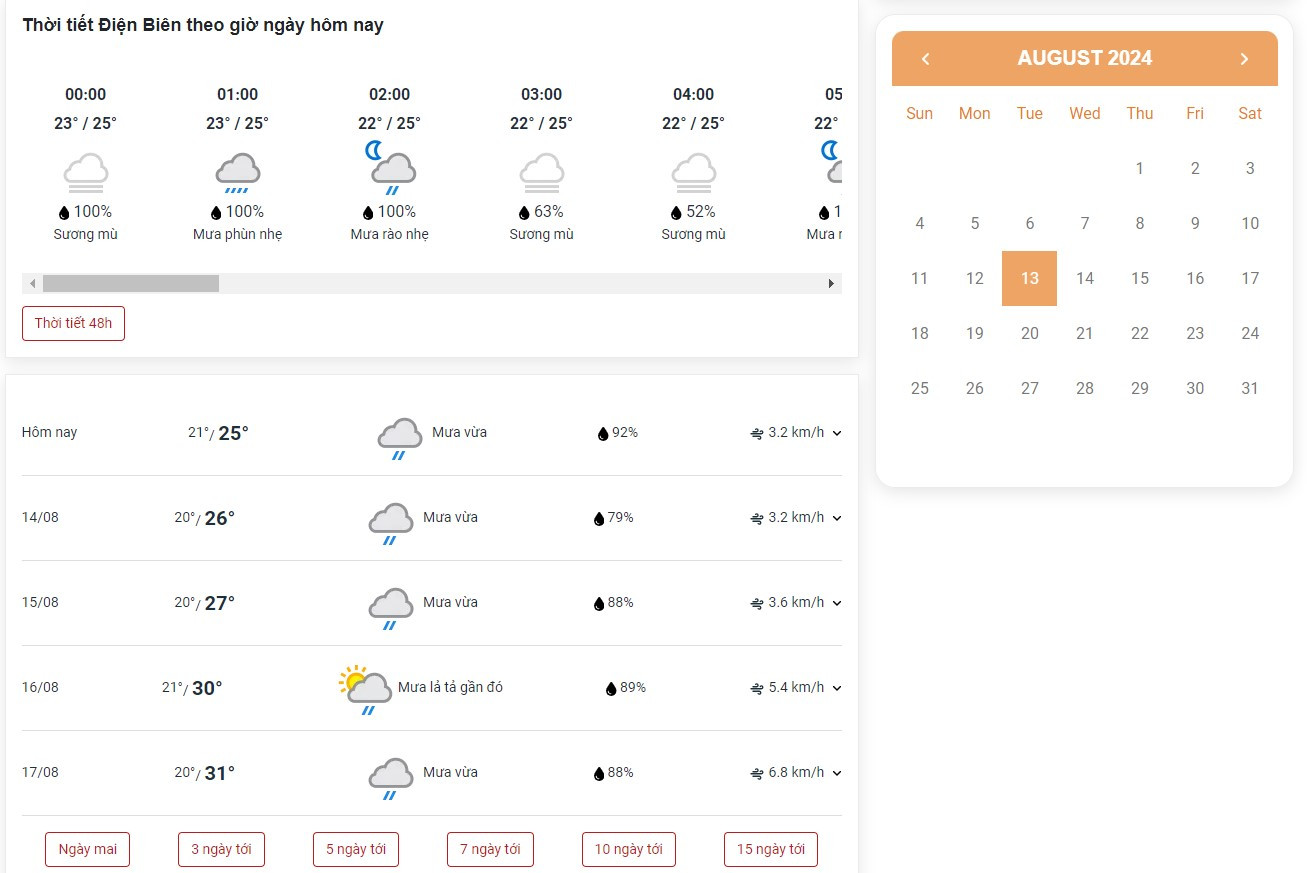Click the 23° / 25° temperature at 00:00
The width and height of the screenshot is (1307, 873).
(86, 124)
